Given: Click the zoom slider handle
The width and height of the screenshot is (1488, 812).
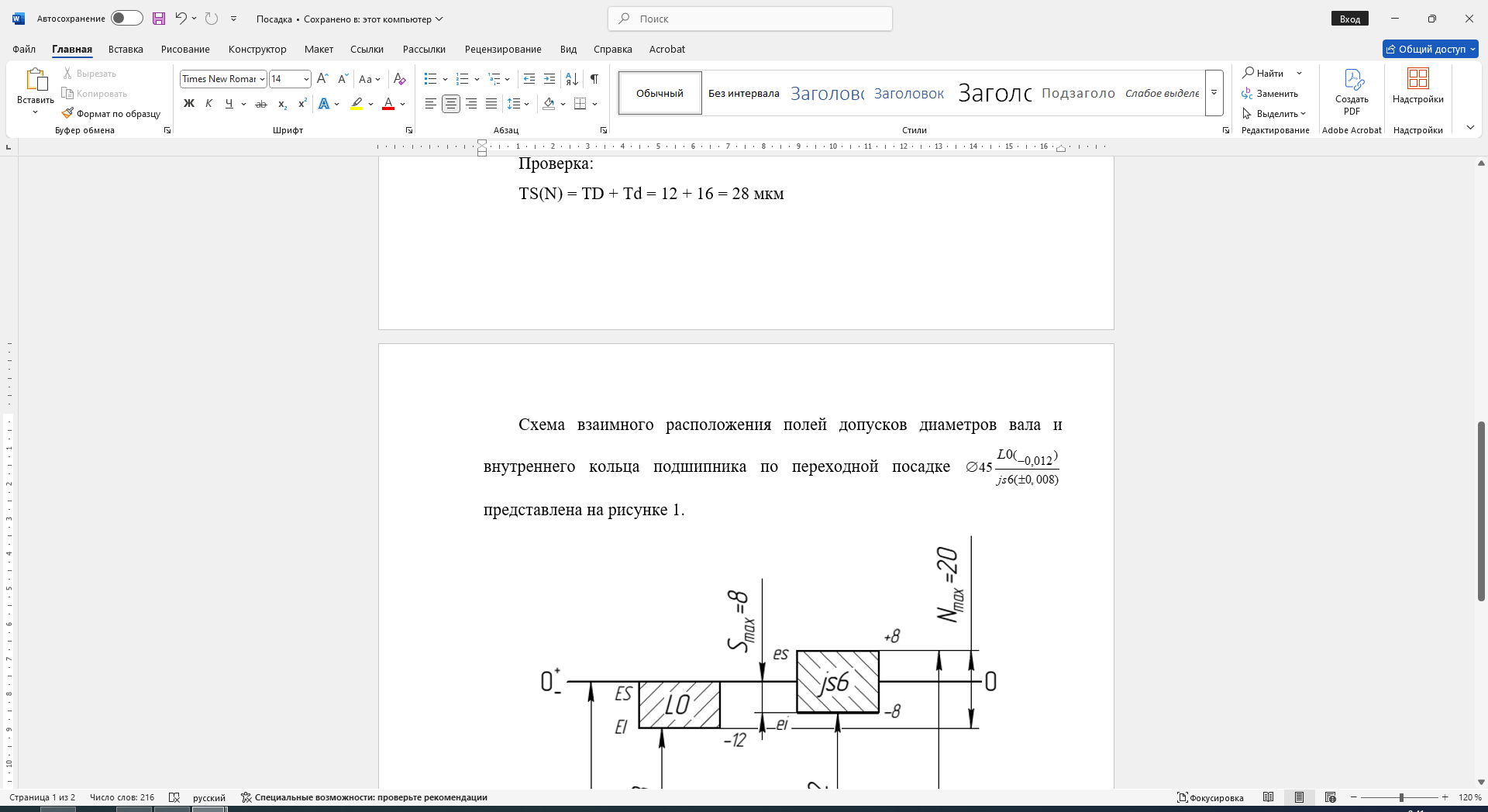Looking at the screenshot, I should click(x=1401, y=797).
